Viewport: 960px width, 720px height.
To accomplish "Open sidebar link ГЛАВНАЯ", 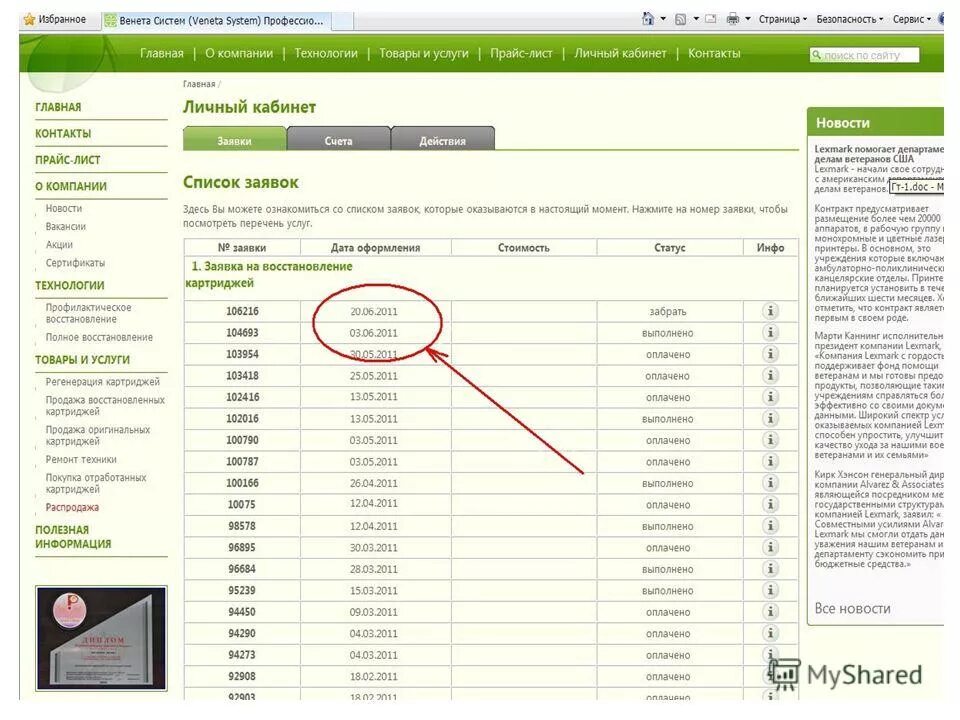I will click(58, 107).
